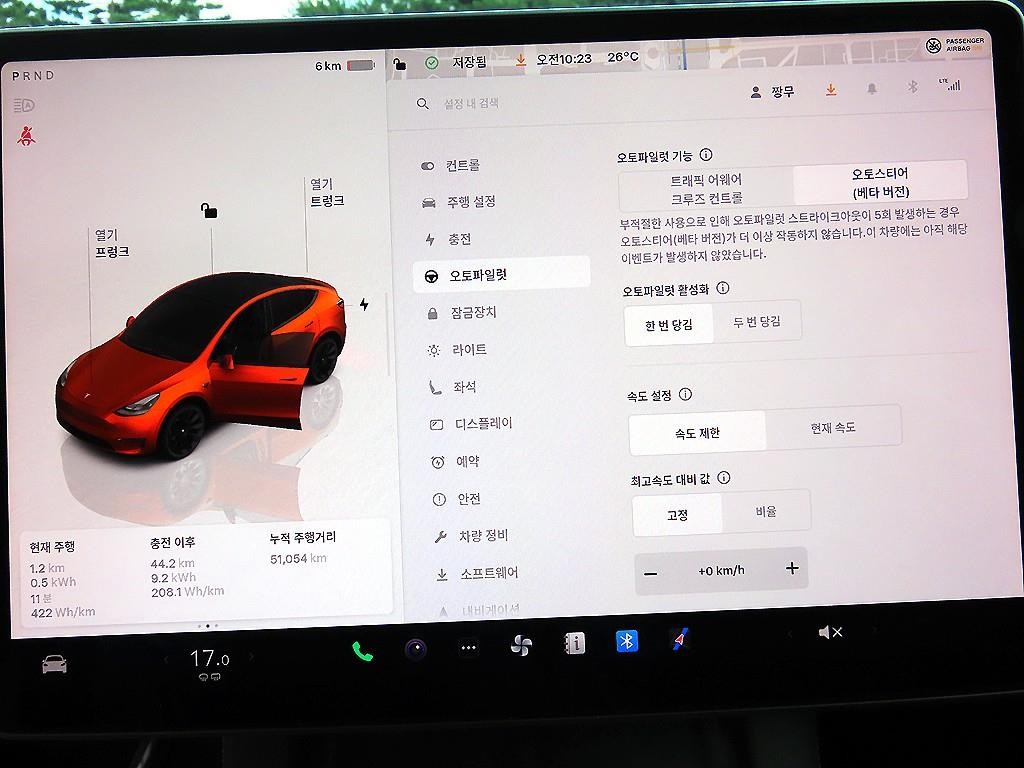The width and height of the screenshot is (1024, 768).
Task: Tap the seatbelt warning icon
Action: click(26, 136)
